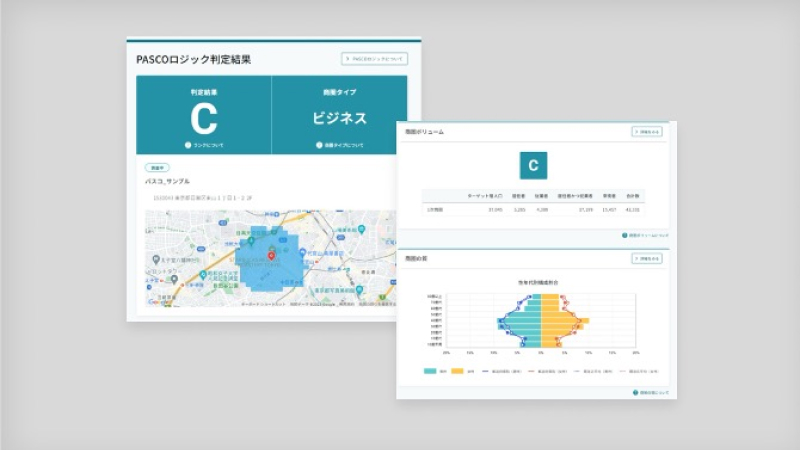This screenshot has height=450, width=800.
Task: Click the C rank badge in 商圏ボリューム
Action: (x=533, y=165)
